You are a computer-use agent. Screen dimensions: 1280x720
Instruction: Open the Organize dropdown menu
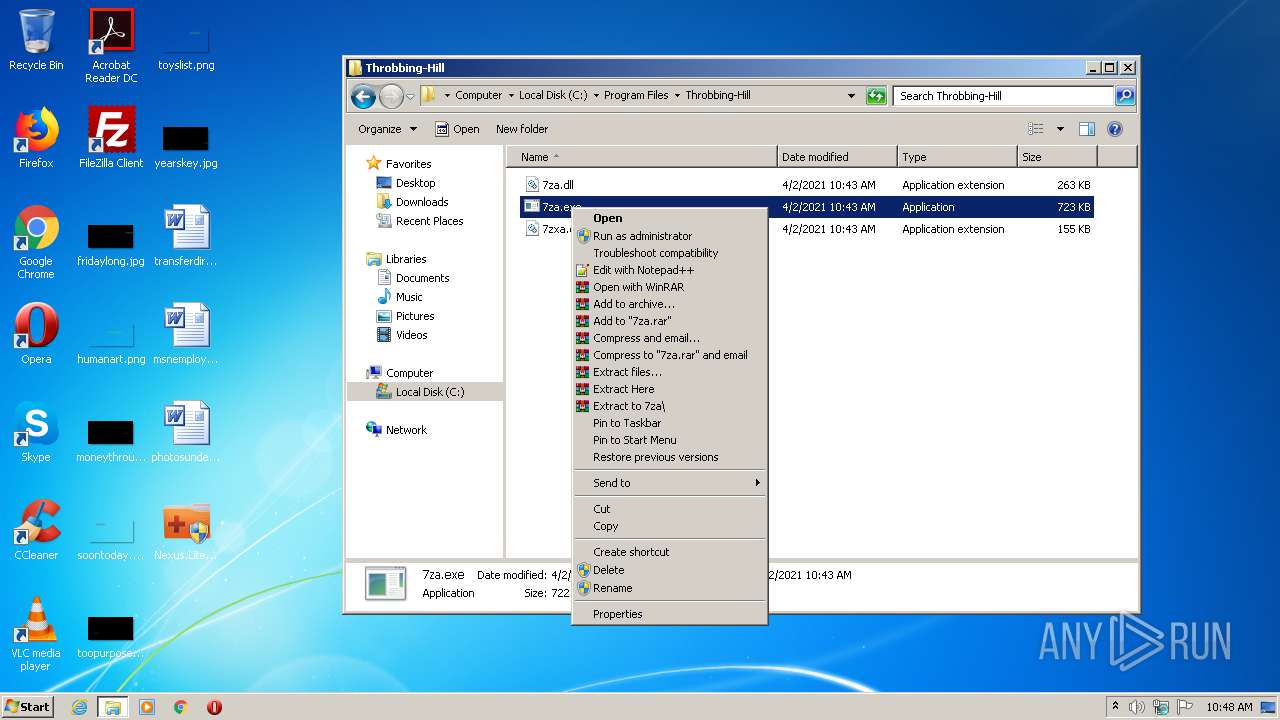tap(388, 129)
